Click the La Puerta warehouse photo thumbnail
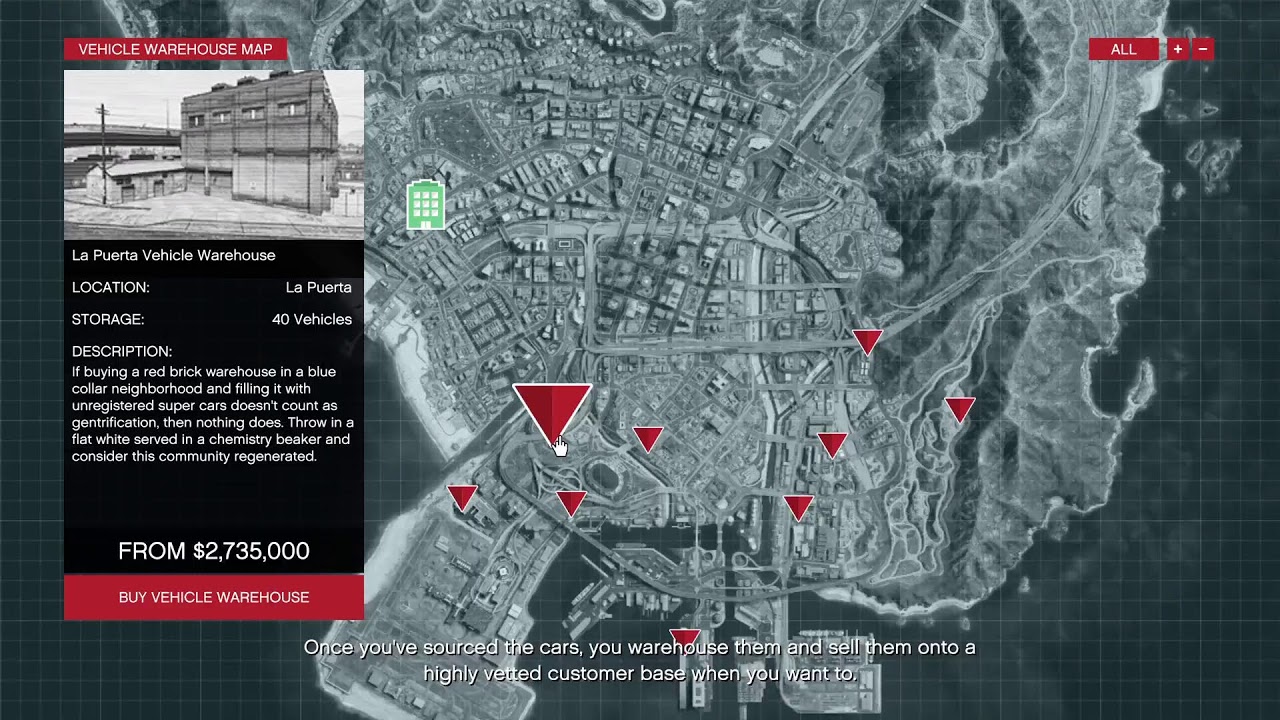1280x720 pixels. click(x=214, y=155)
